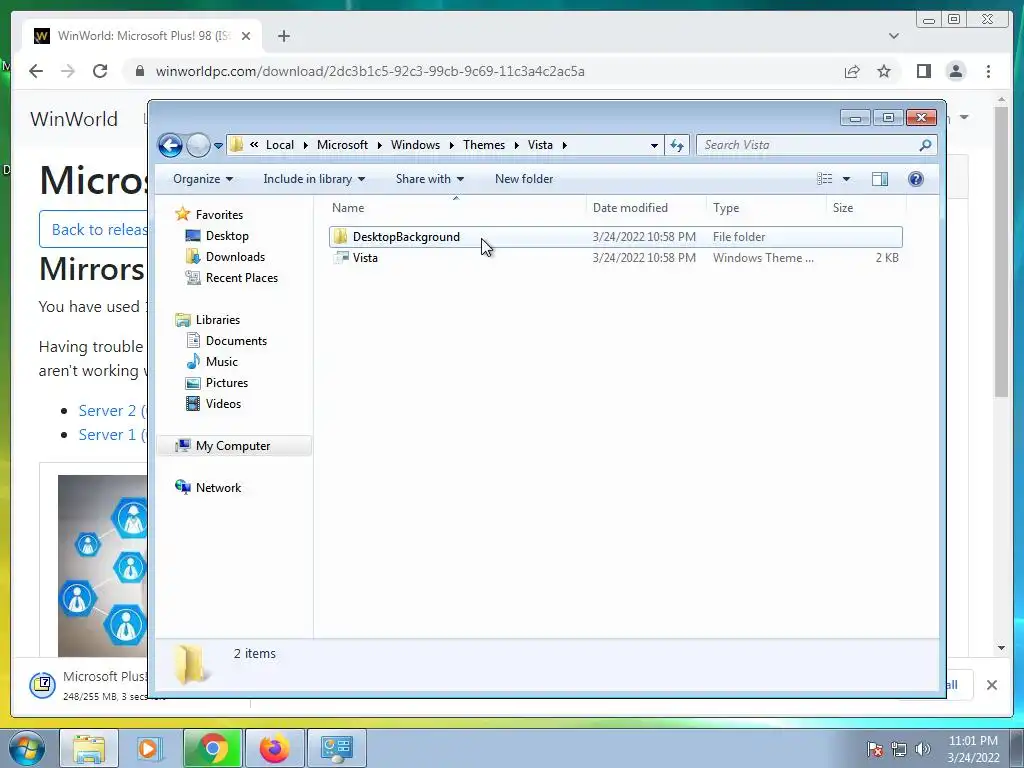Toggle the preview pane
Viewport: 1024px width, 768px height.
tap(880, 179)
